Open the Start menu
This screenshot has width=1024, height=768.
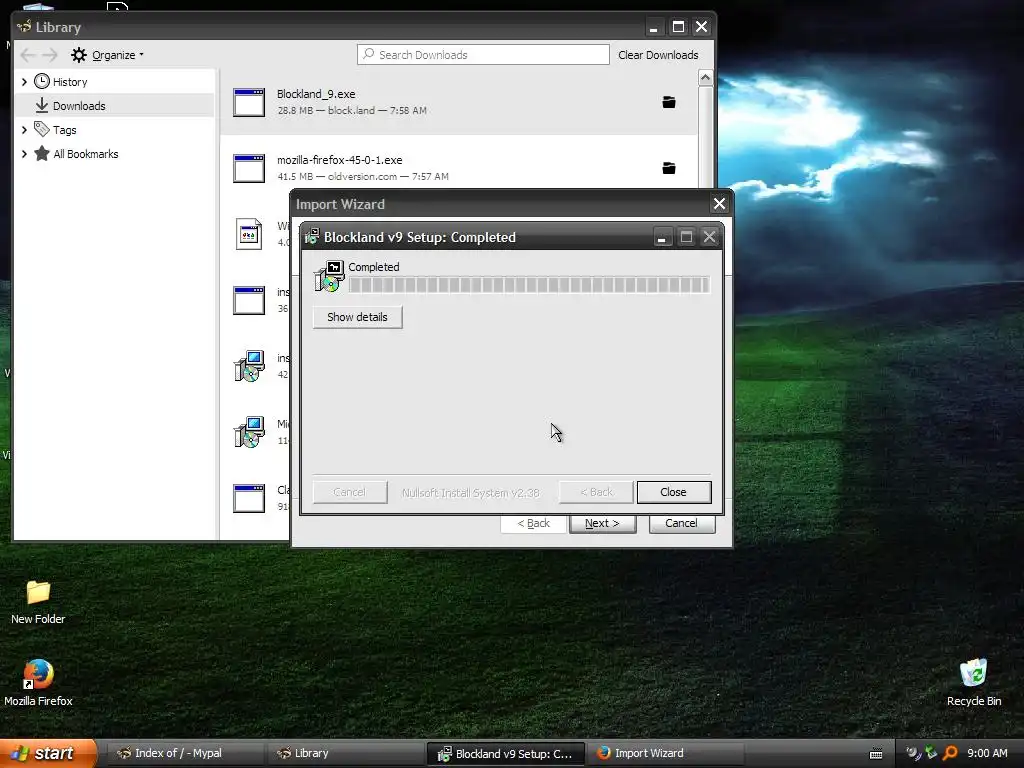[48, 753]
